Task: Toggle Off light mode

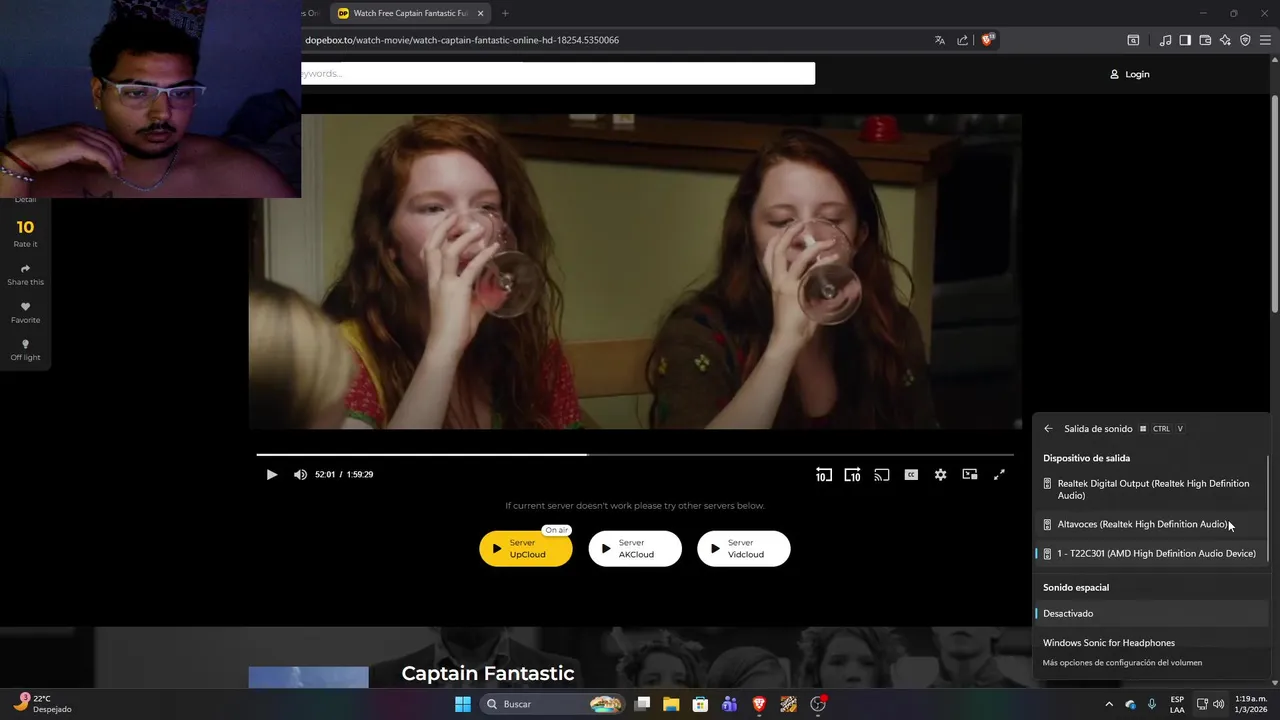Action: coord(25,350)
